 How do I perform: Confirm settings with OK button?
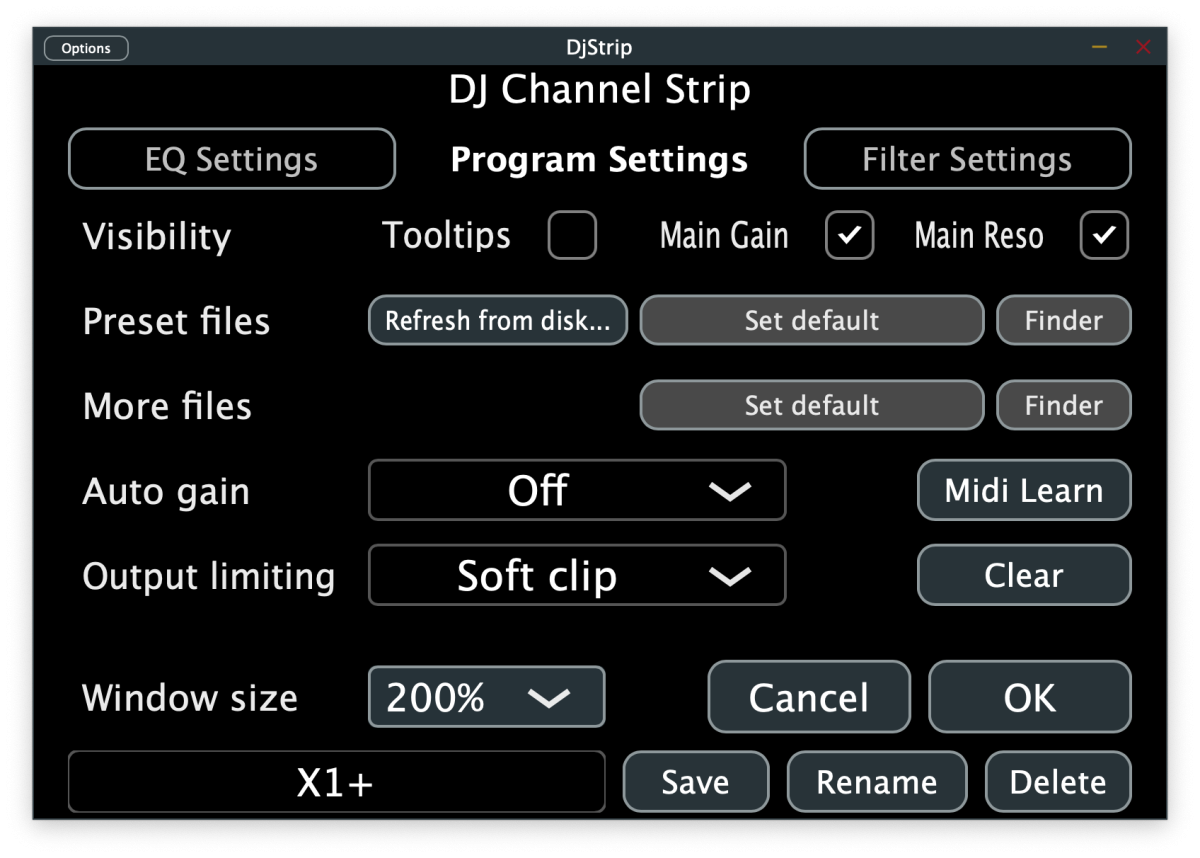[x=1030, y=697]
